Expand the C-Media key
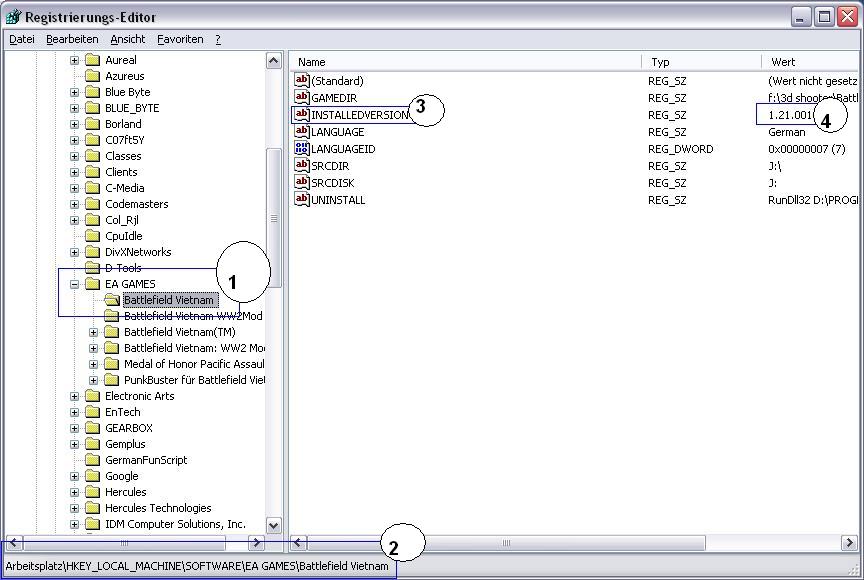 coord(74,188)
